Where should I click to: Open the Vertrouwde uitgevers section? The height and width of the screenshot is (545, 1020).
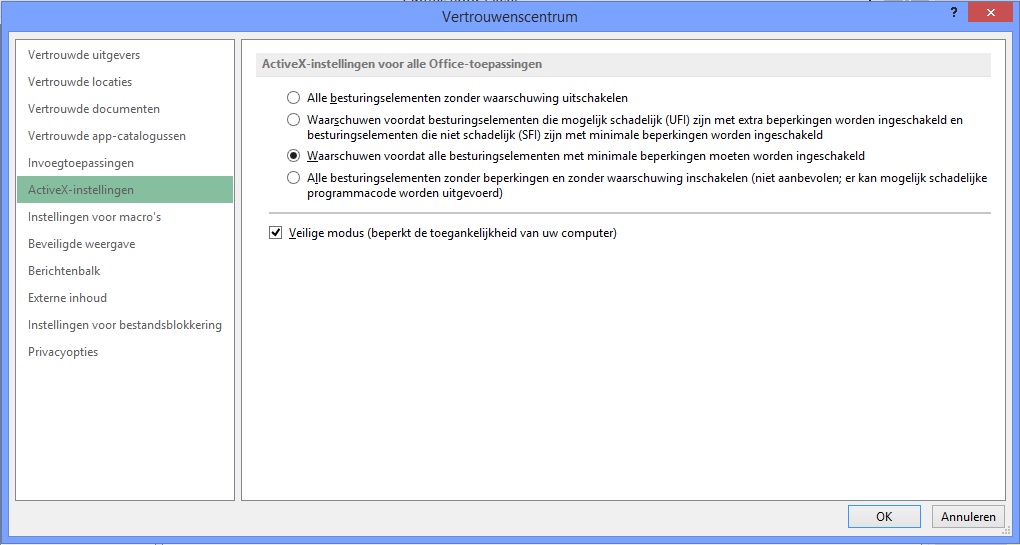[84, 55]
